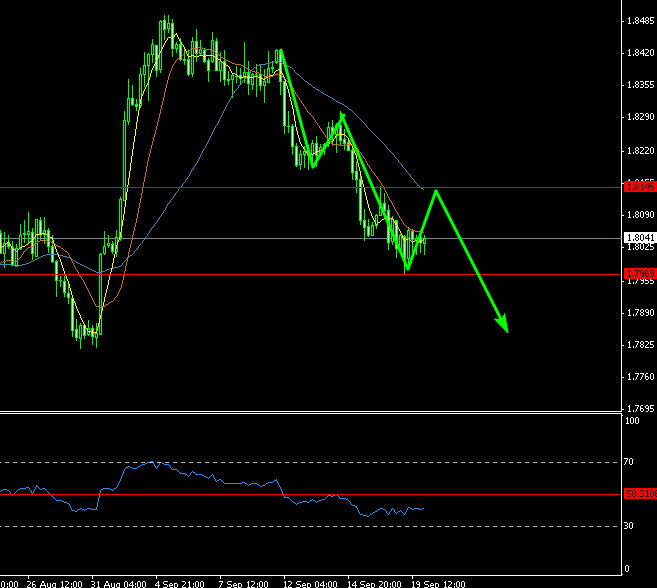Click the 4 Sep 21:00 time label
The width and height of the screenshot is (657, 588).
pos(180,584)
